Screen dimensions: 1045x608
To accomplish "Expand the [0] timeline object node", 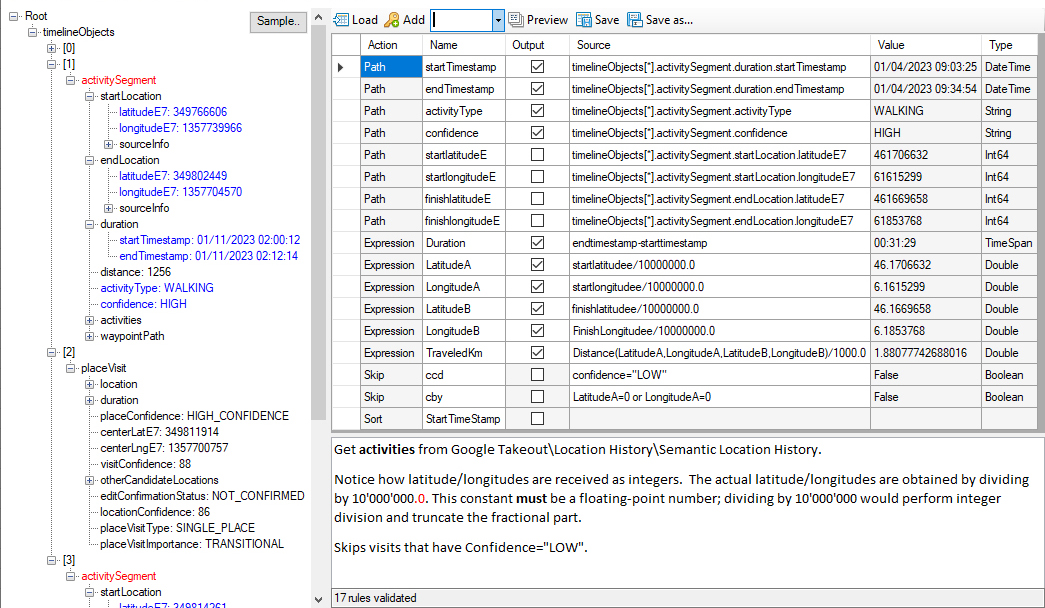I will click(x=52, y=48).
